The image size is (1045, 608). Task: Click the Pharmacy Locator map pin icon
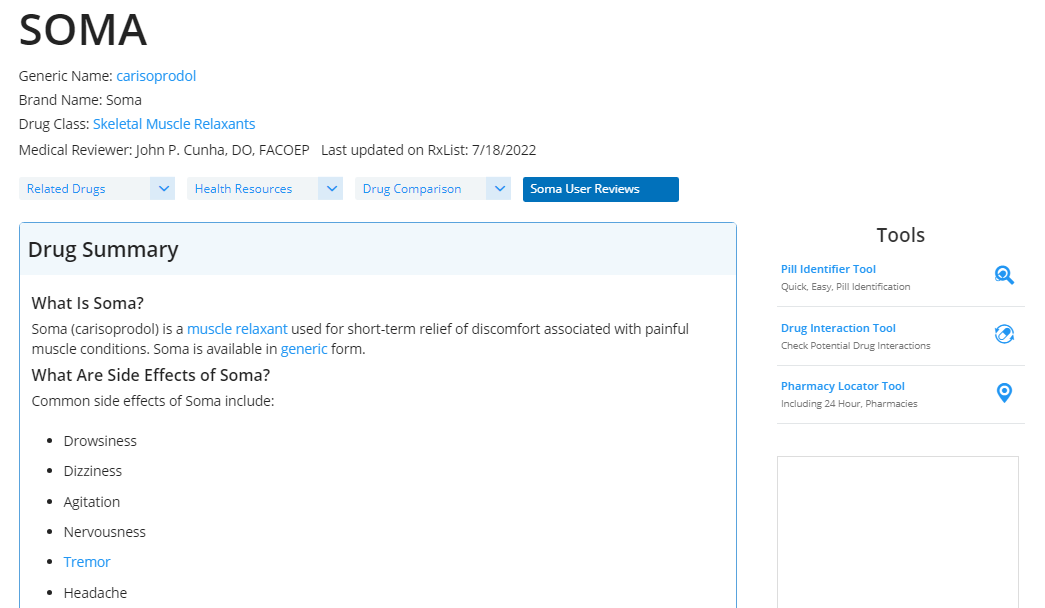pyautogui.click(x=1004, y=393)
